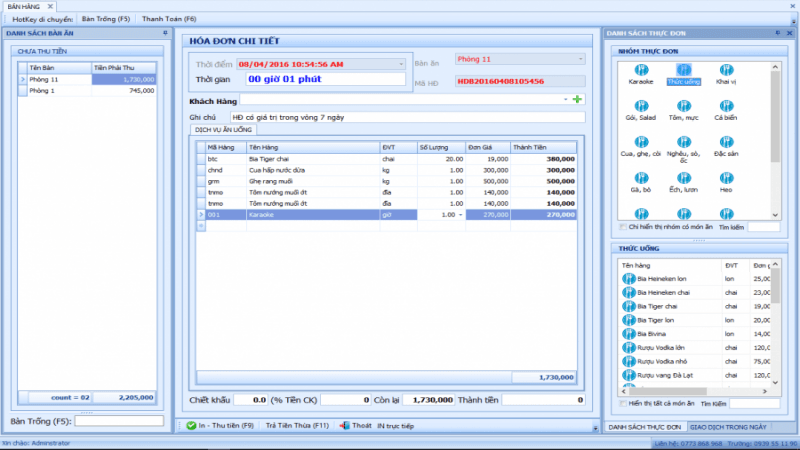
Task: Open the Thời điểm date dropdown
Action: pyautogui.click(x=401, y=64)
